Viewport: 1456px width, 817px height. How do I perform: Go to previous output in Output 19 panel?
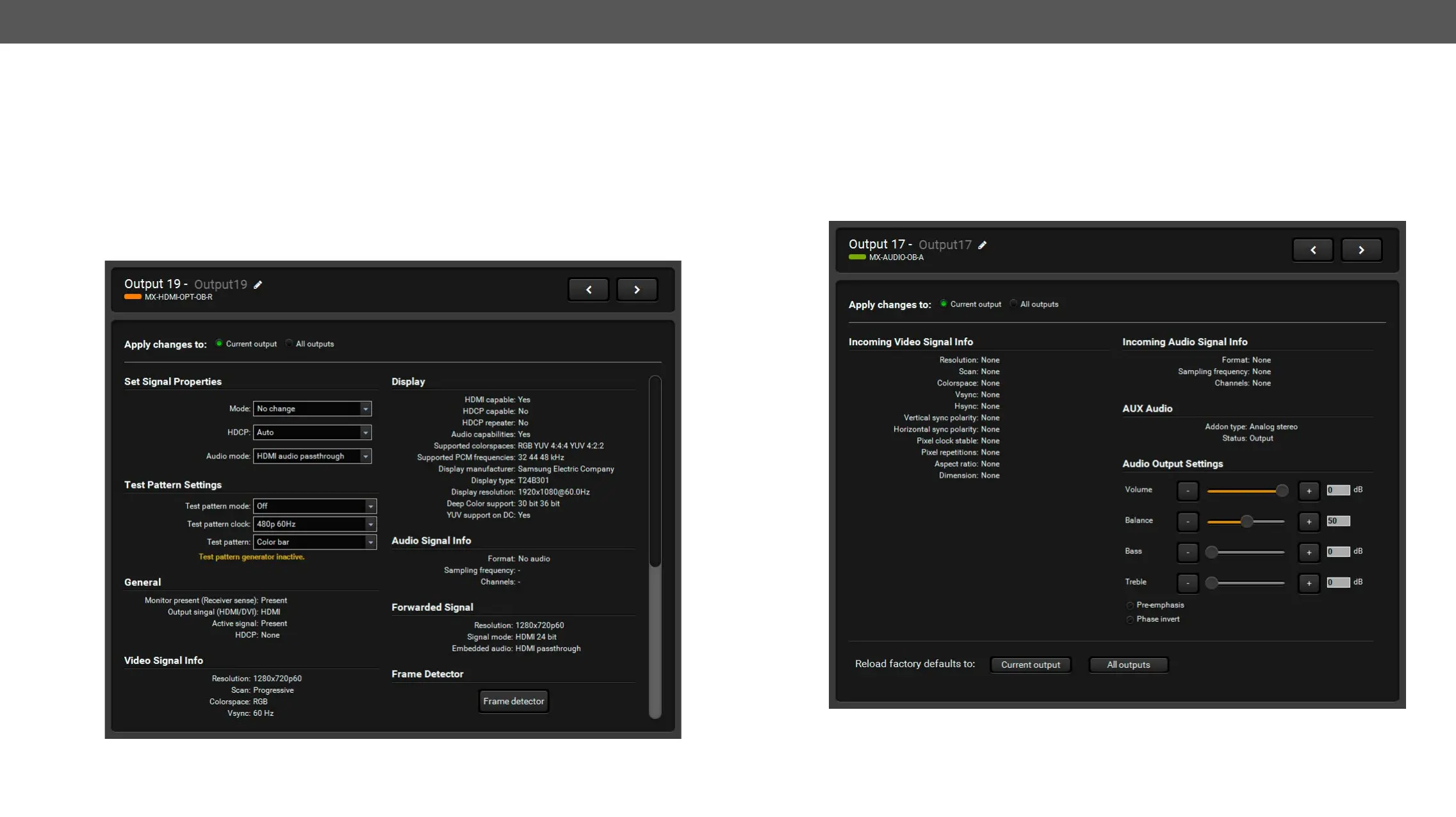[x=588, y=290]
